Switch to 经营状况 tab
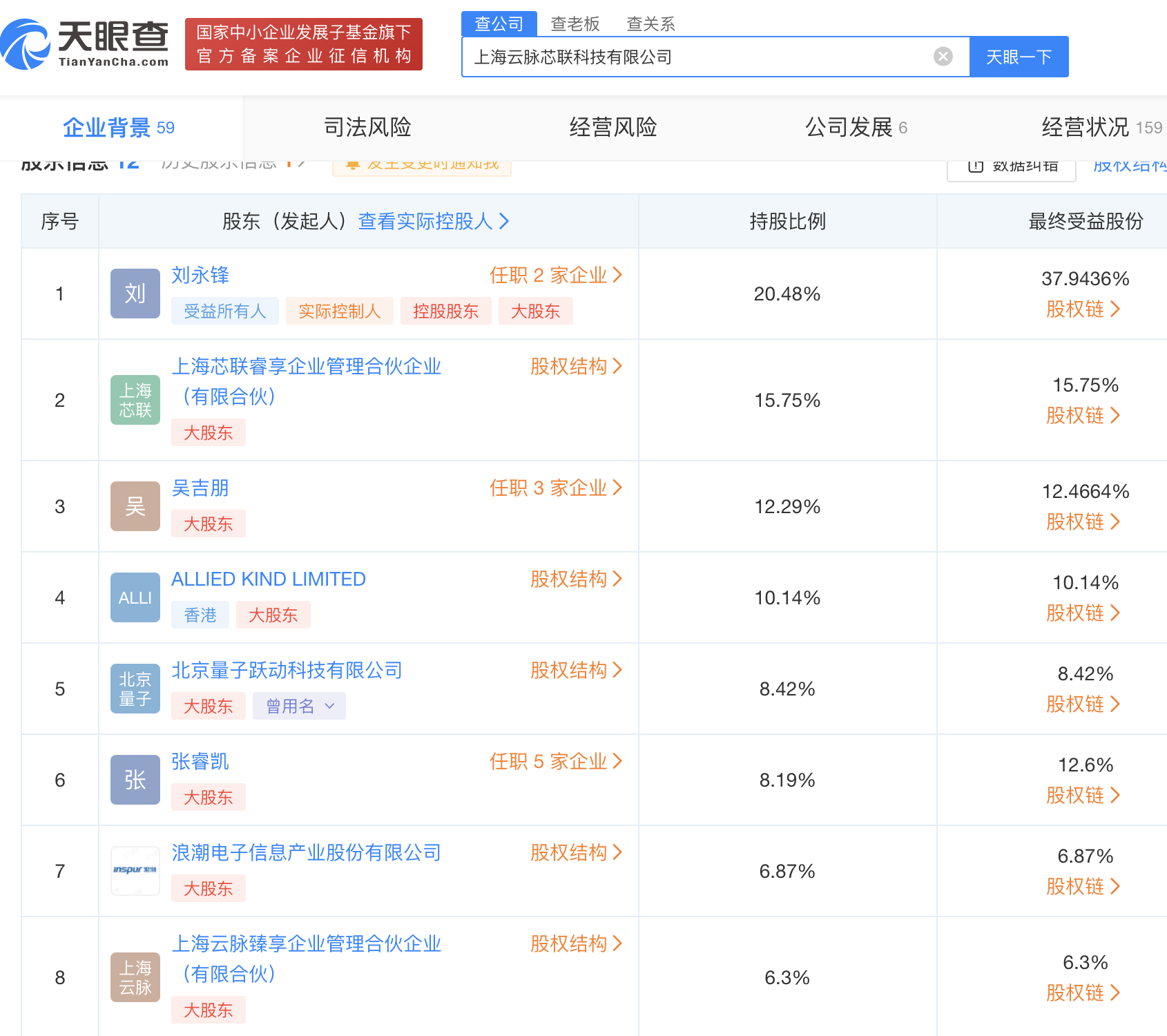This screenshot has width=1167, height=1036. pyautogui.click(x=1102, y=127)
